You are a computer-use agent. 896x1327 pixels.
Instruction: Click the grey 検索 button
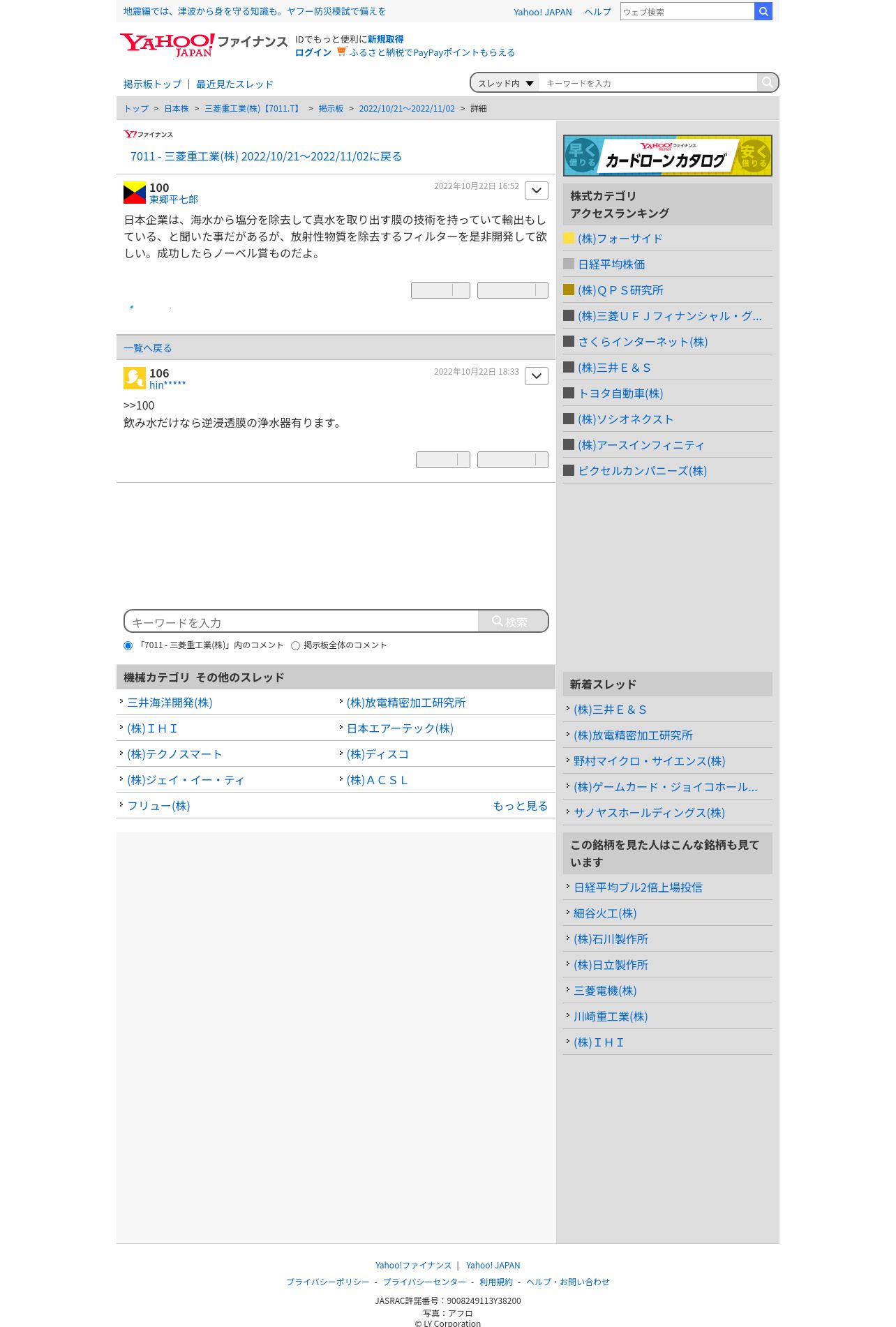click(x=513, y=622)
